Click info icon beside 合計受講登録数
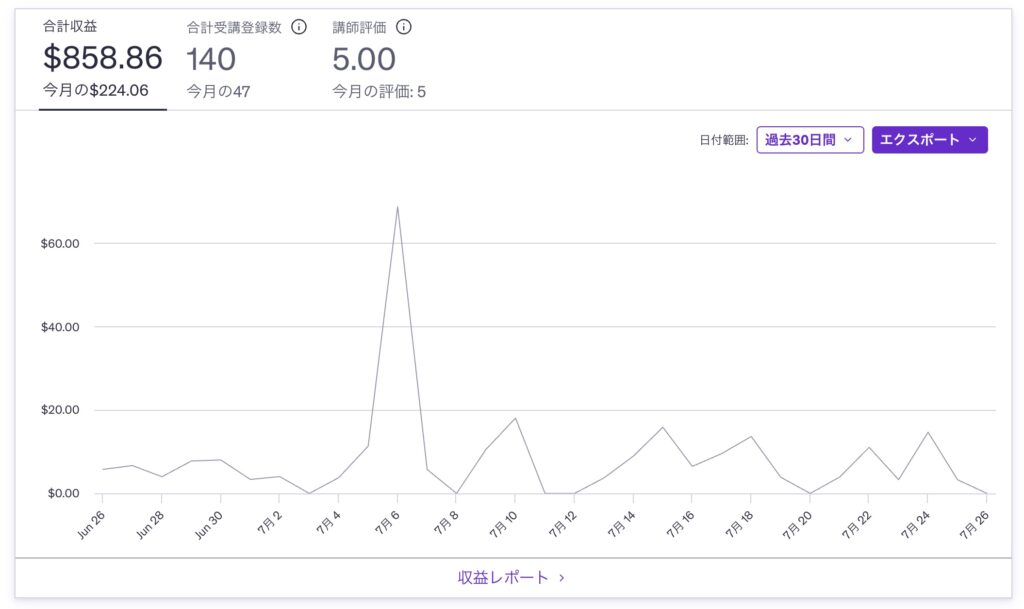This screenshot has height=609, width=1024. click(298, 27)
